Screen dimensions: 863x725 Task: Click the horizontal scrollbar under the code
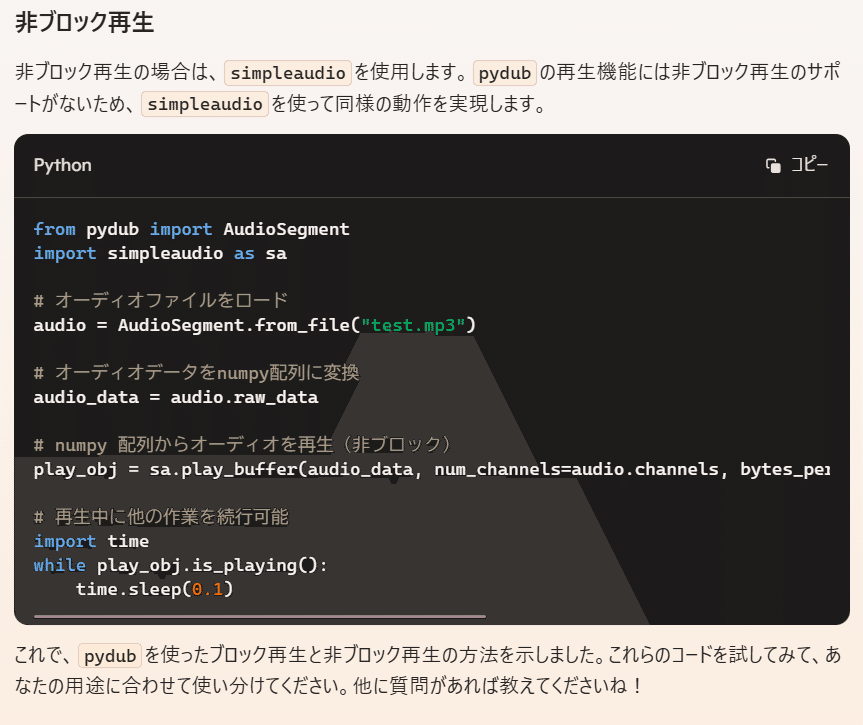tap(260, 617)
